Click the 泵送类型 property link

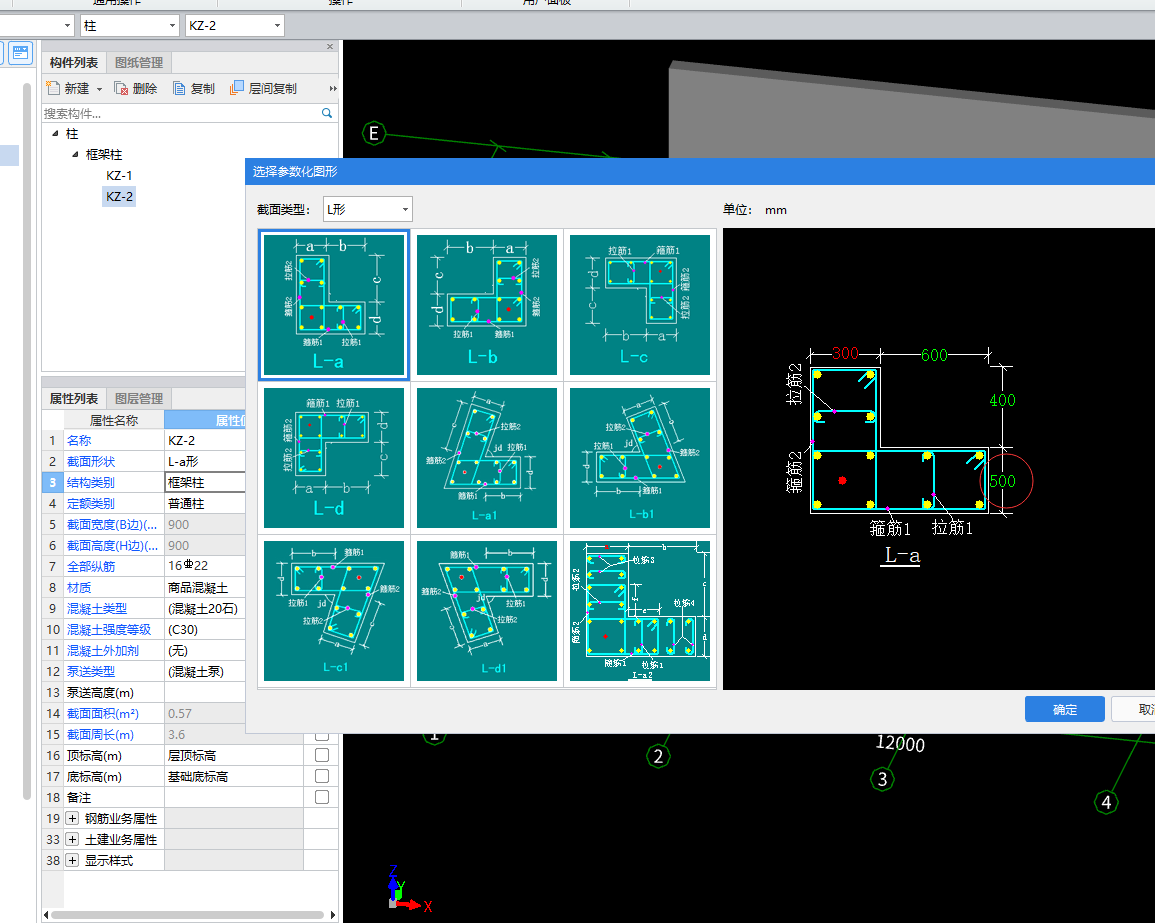[91, 672]
